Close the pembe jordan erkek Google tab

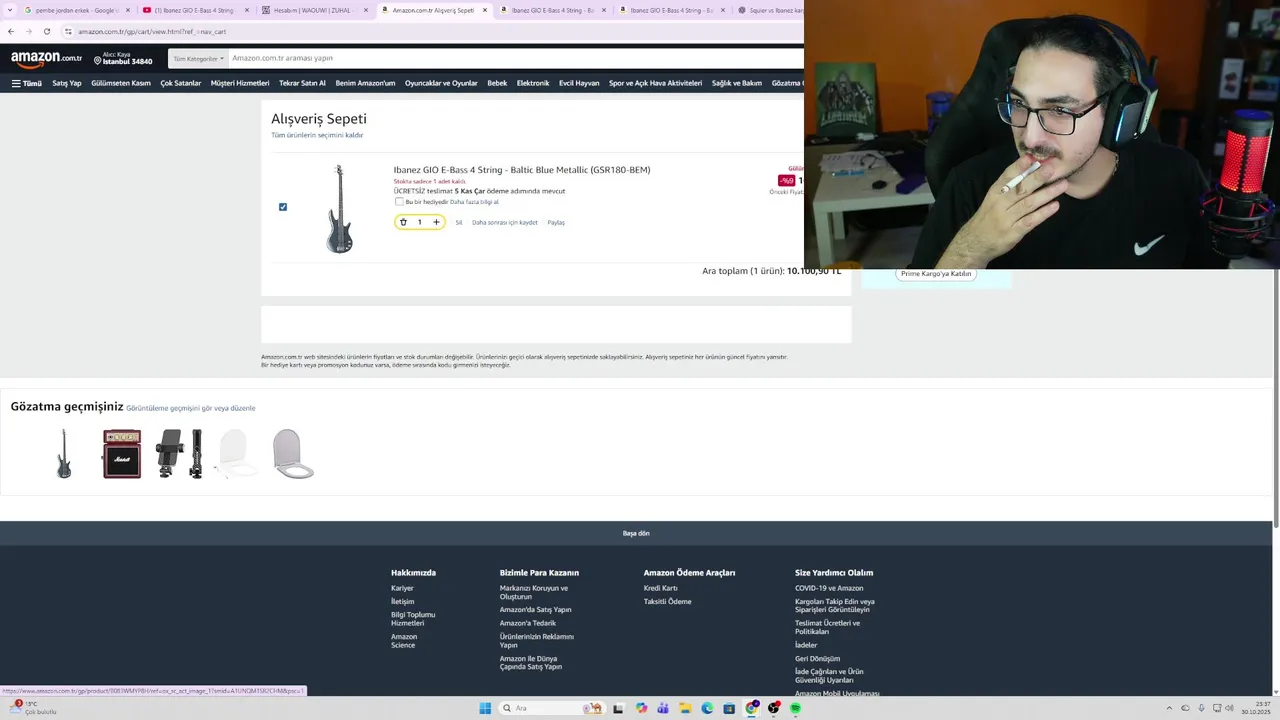pyautogui.click(x=128, y=10)
